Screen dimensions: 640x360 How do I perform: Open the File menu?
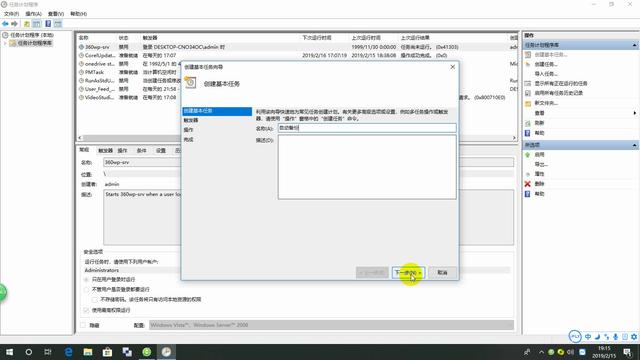point(11,14)
